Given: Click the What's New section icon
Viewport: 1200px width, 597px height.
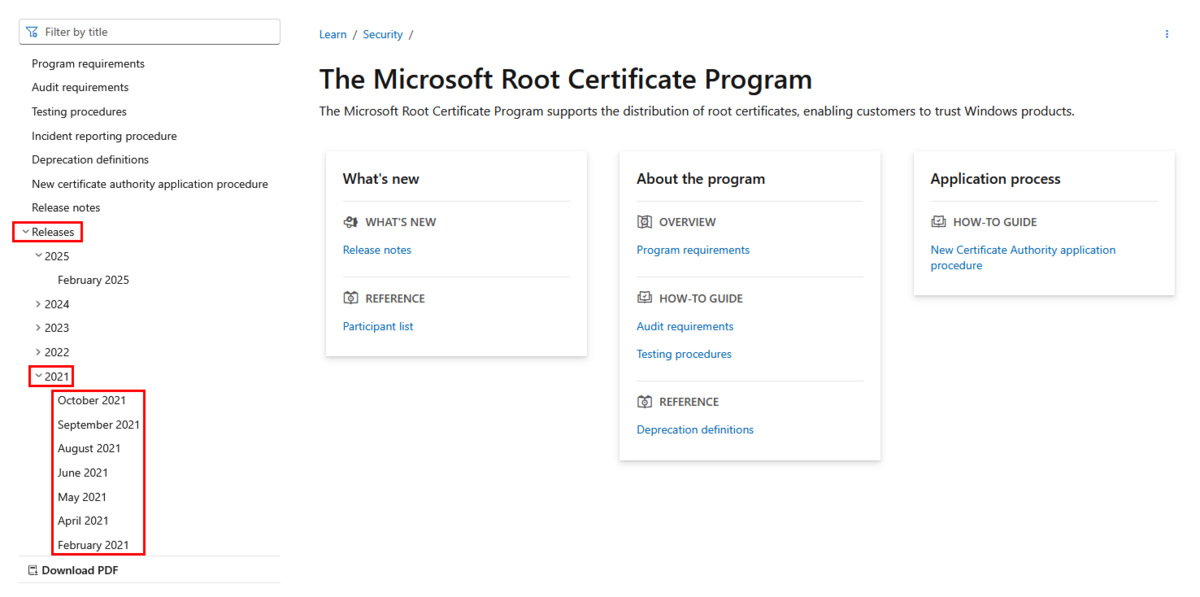Looking at the screenshot, I should pyautogui.click(x=350, y=222).
